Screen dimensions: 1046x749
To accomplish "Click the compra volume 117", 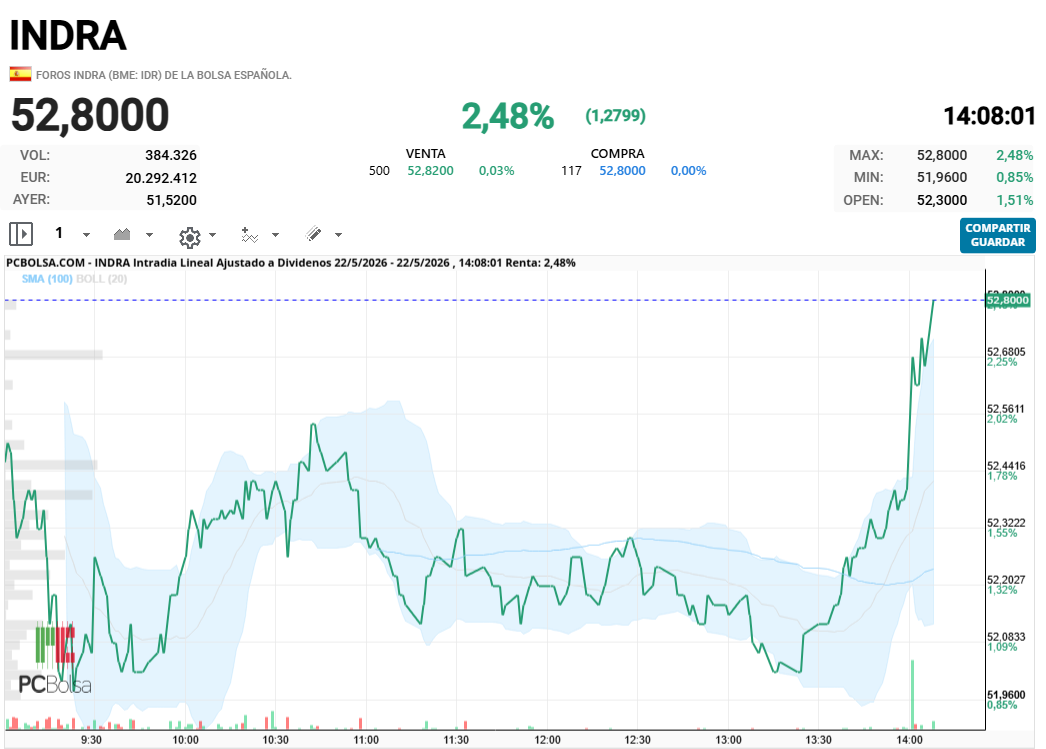I will pyautogui.click(x=571, y=171).
